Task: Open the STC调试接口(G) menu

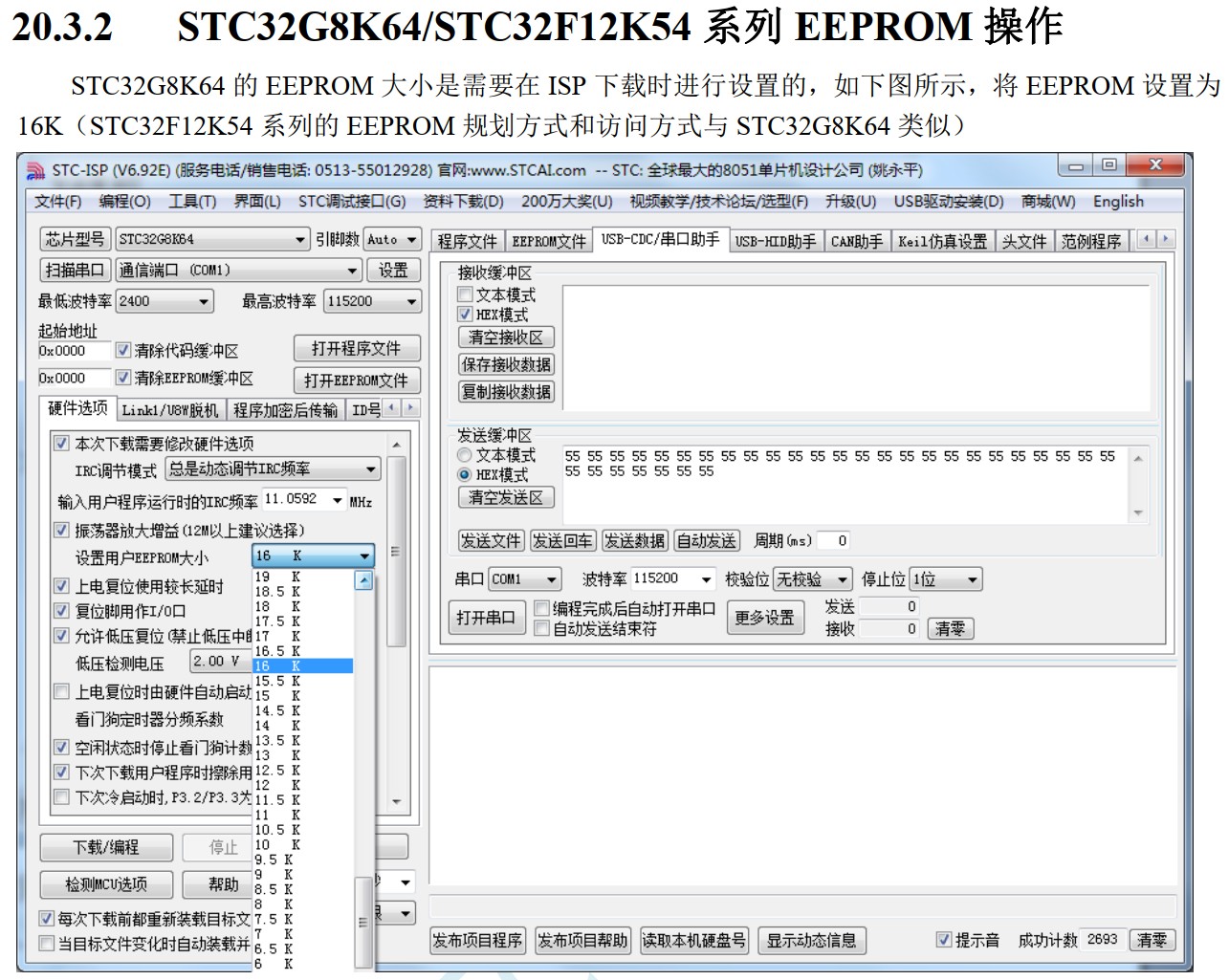Action: click(352, 202)
